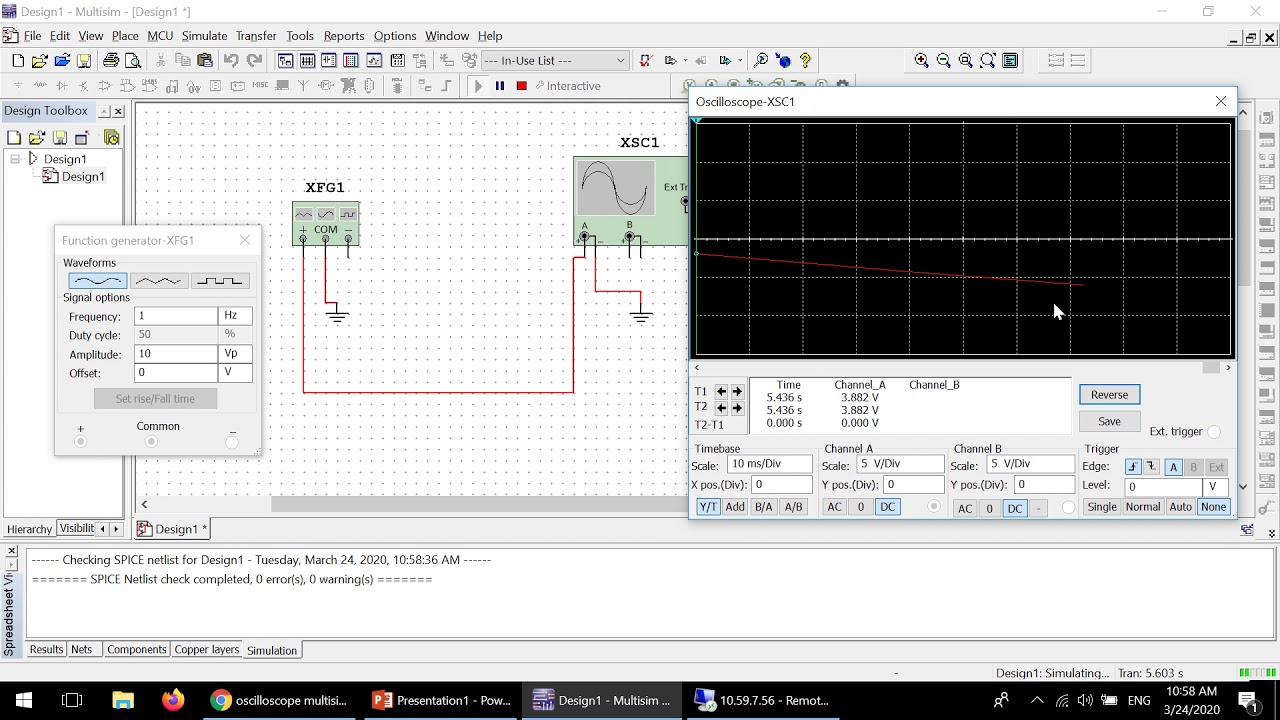The image size is (1280, 720).
Task: Open the frequency unit Hz dropdown
Action: [x=235, y=316]
